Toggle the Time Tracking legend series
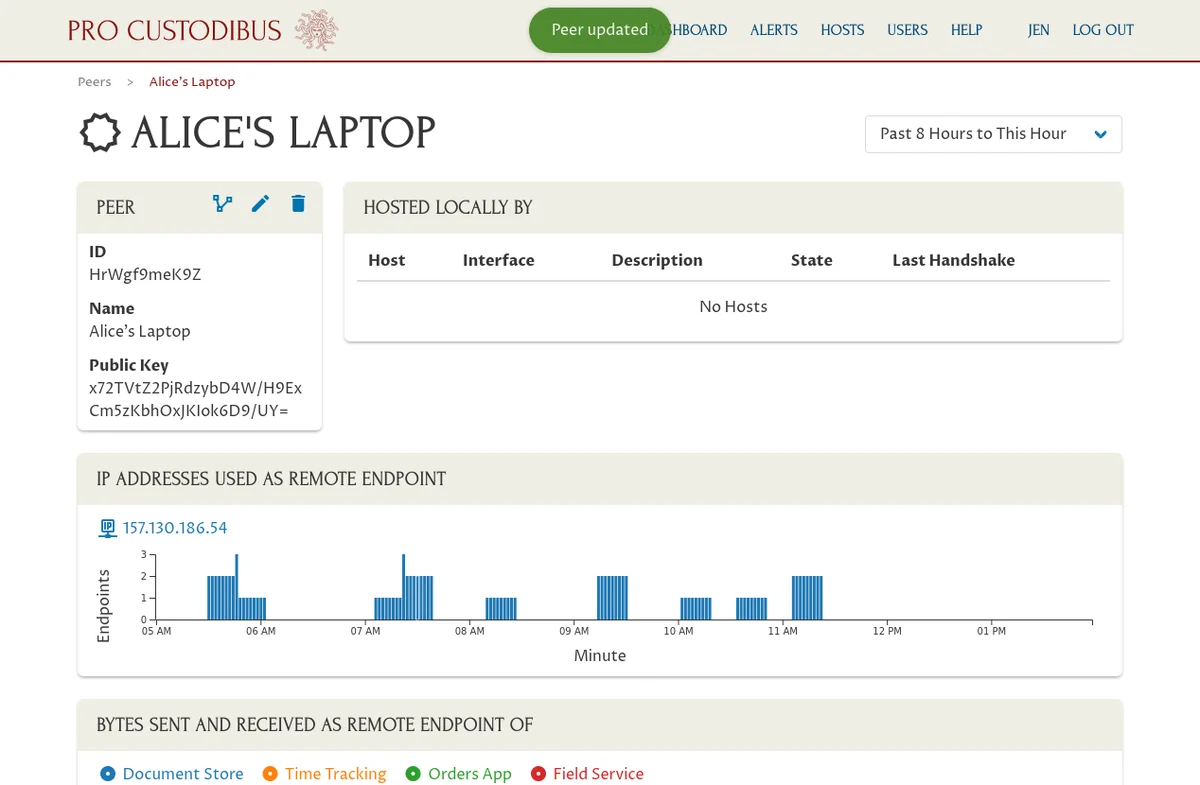 point(324,773)
